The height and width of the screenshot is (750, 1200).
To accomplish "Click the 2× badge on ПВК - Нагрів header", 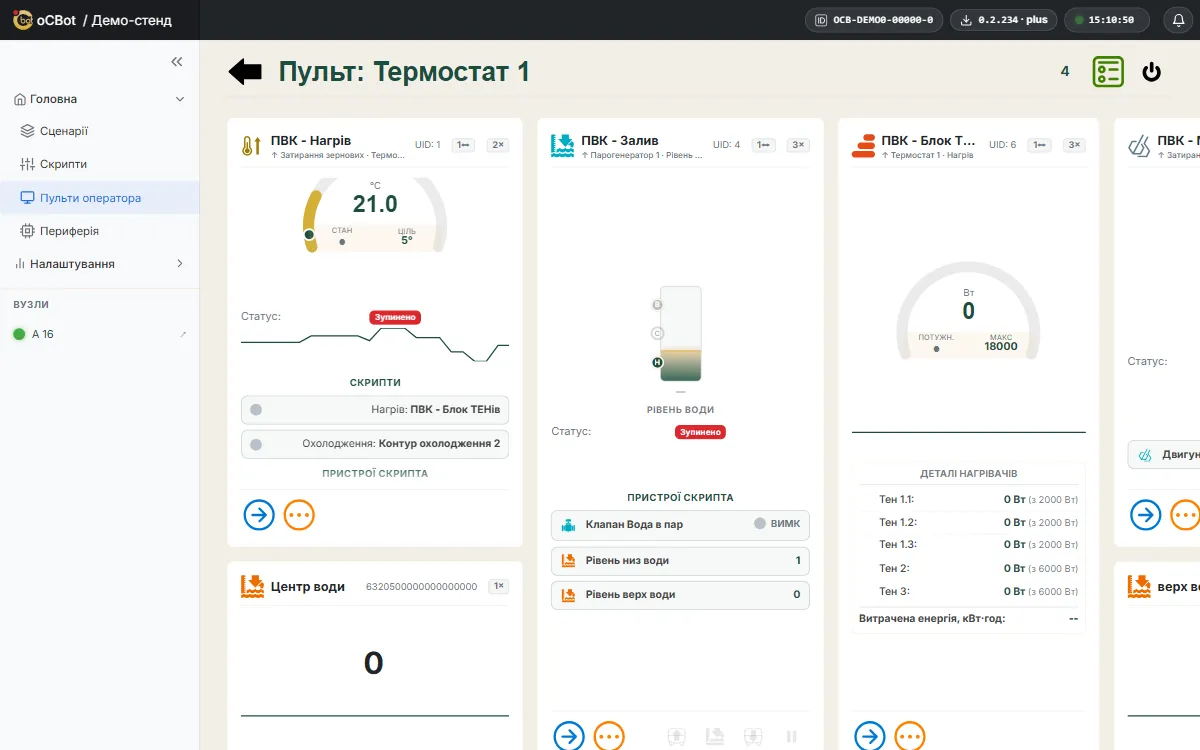I will (x=497, y=145).
